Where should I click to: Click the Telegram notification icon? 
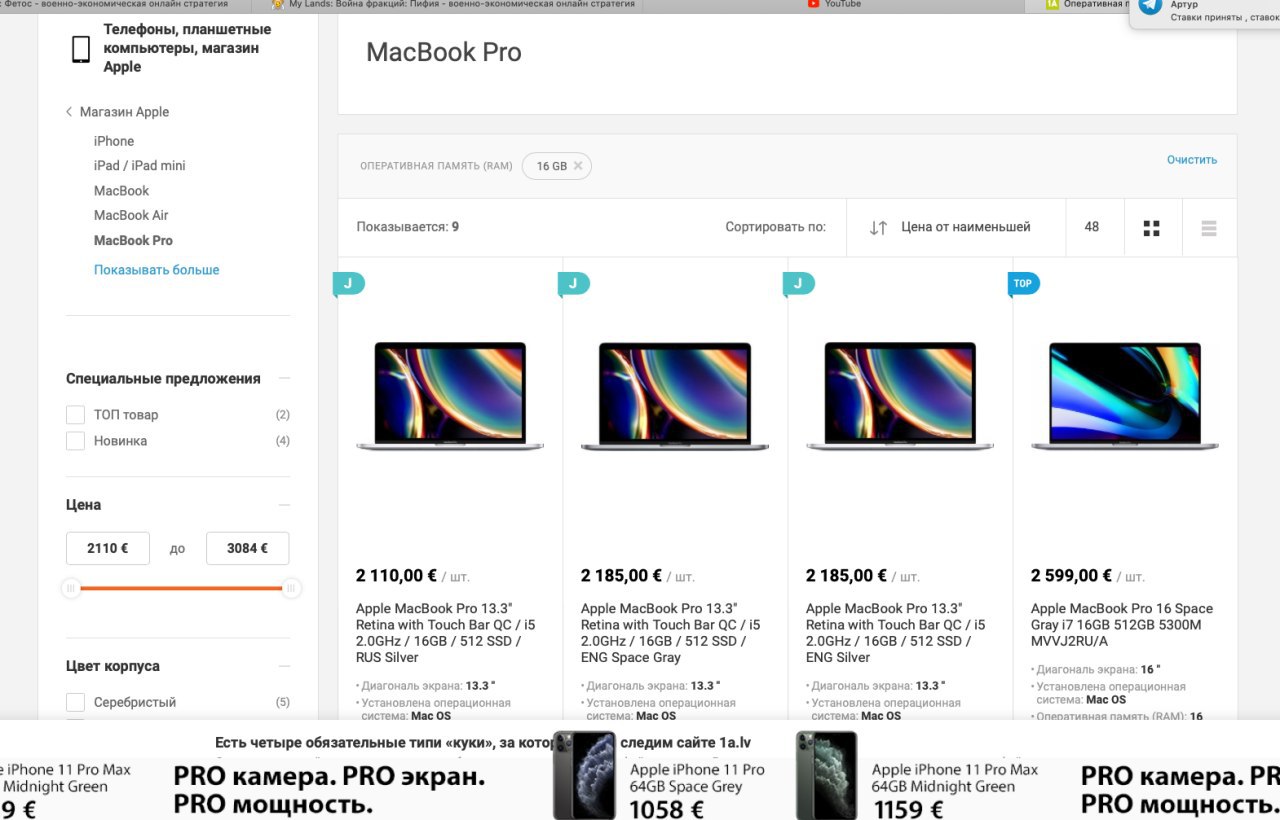pyautogui.click(x=1150, y=6)
